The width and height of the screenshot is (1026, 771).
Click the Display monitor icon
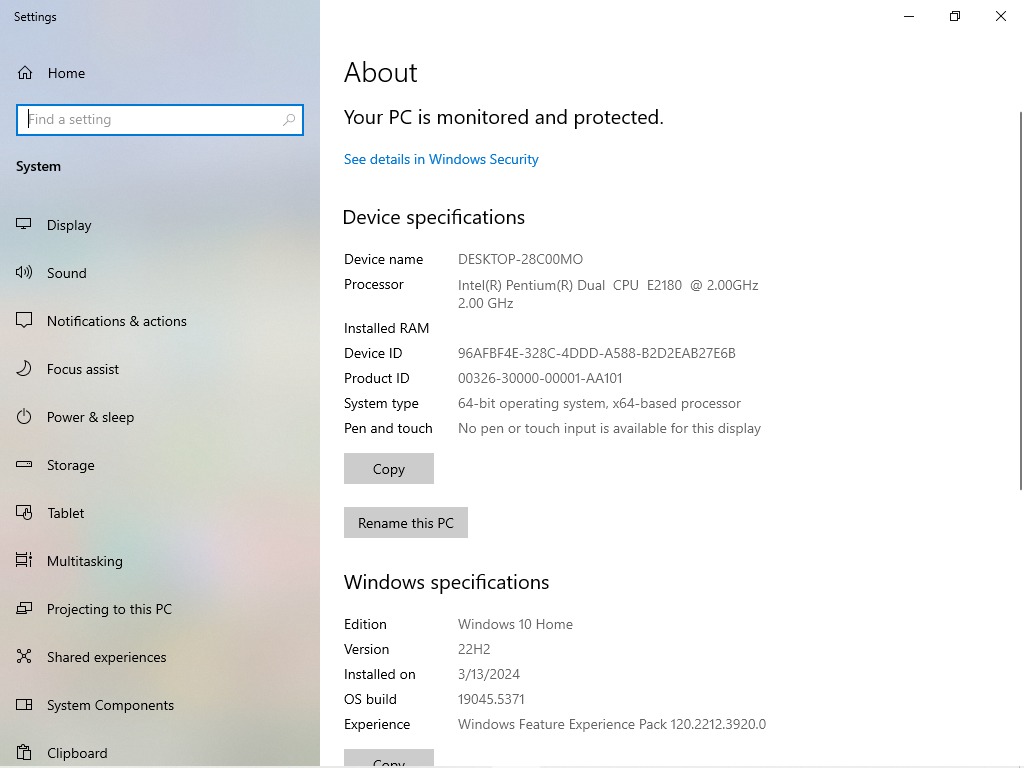pyautogui.click(x=25, y=225)
